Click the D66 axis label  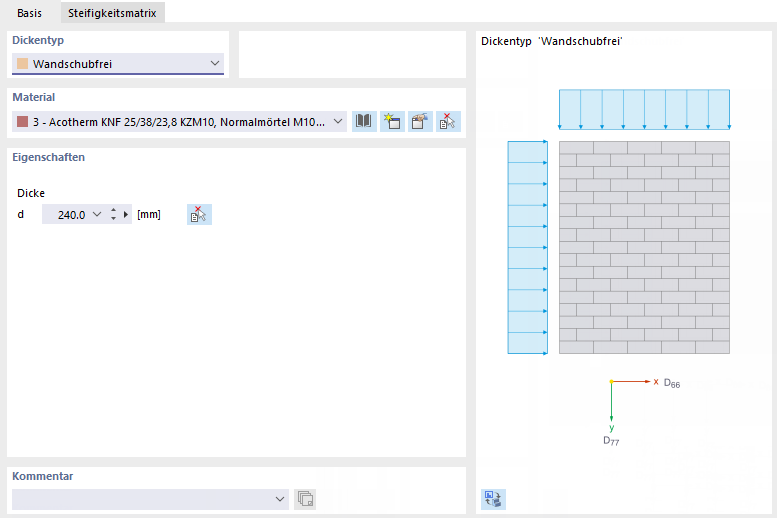(672, 383)
